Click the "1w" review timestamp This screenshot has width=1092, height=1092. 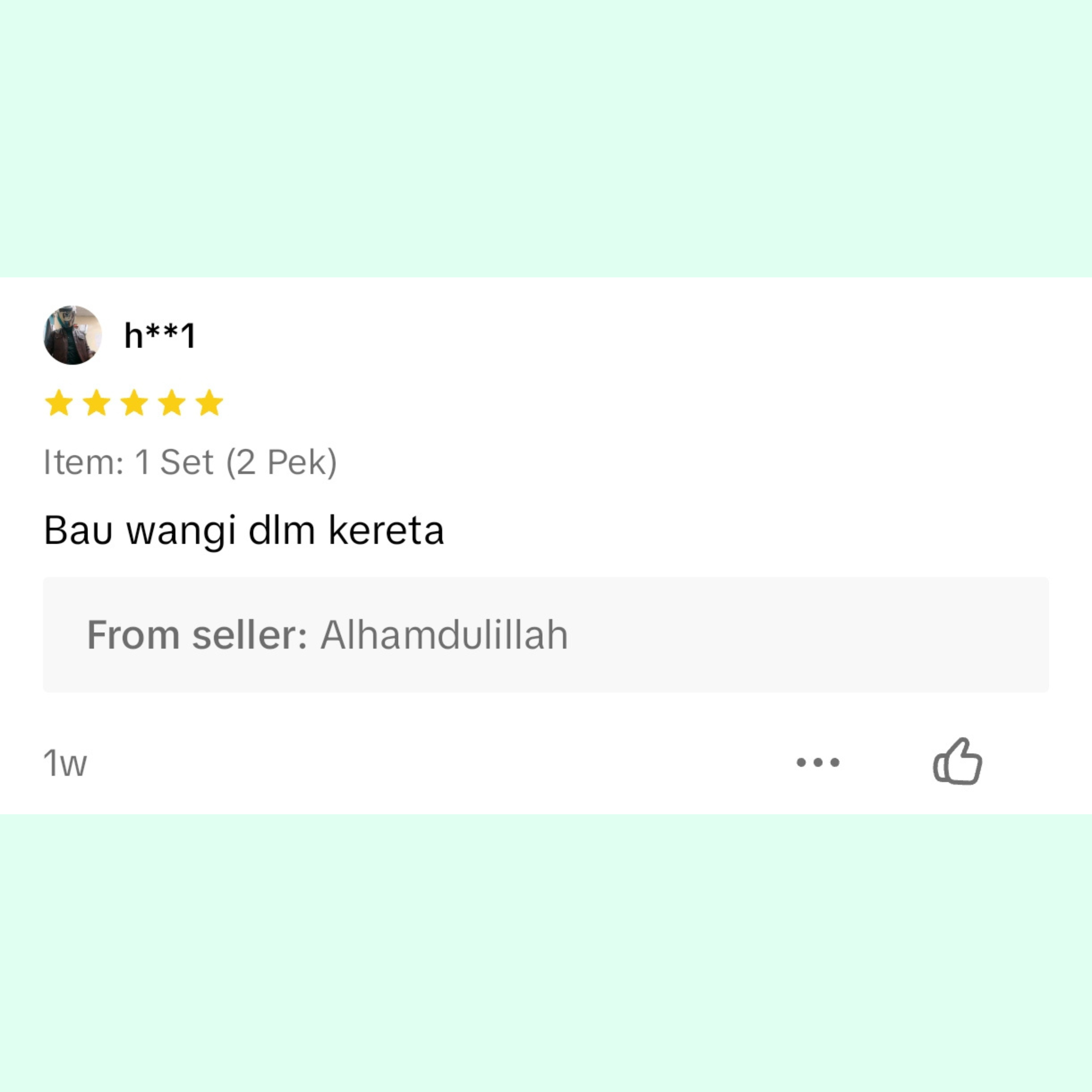(x=65, y=763)
